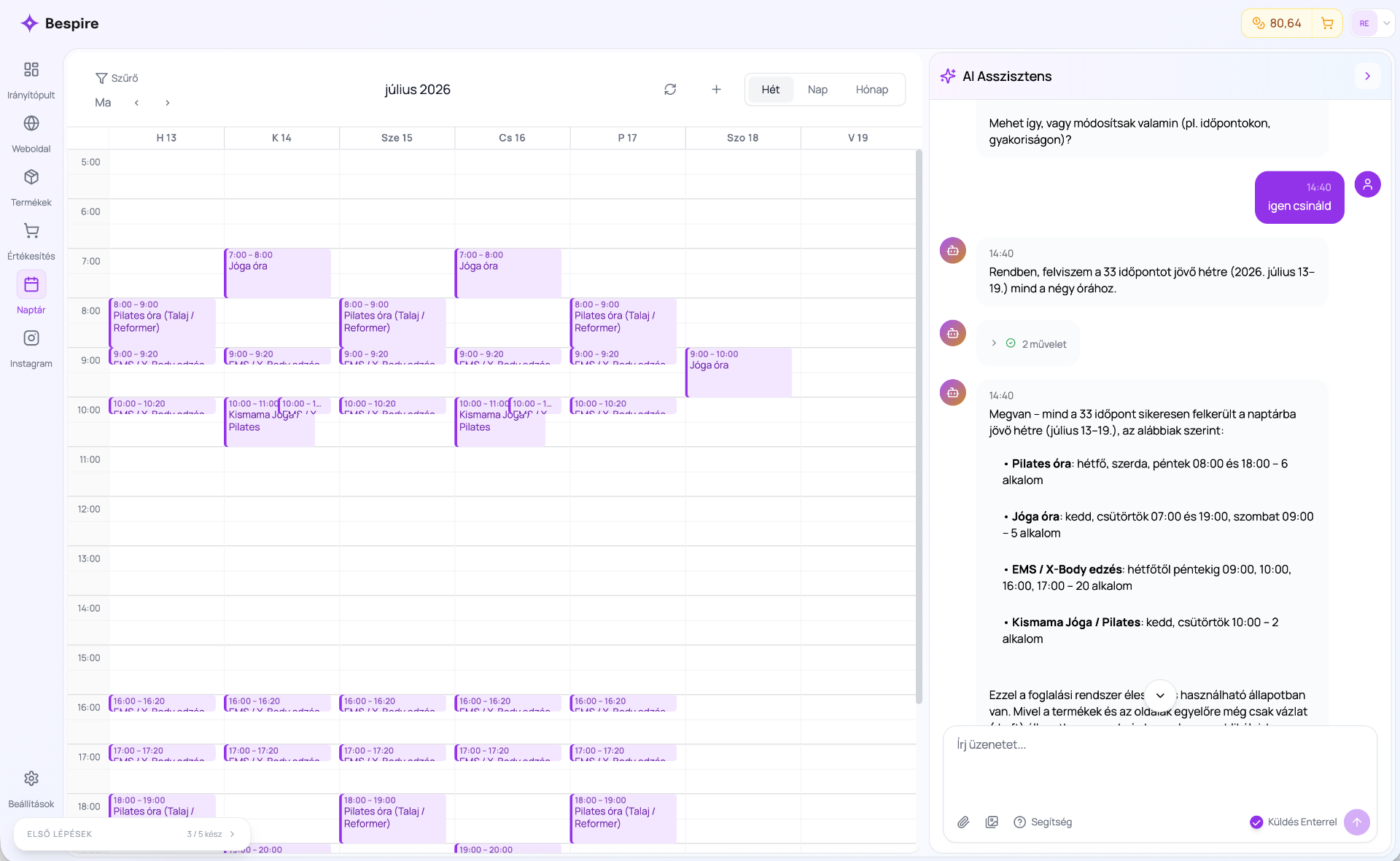Open the Szűrő filter
Image resolution: width=1400 pixels, height=861 pixels.
point(117,78)
